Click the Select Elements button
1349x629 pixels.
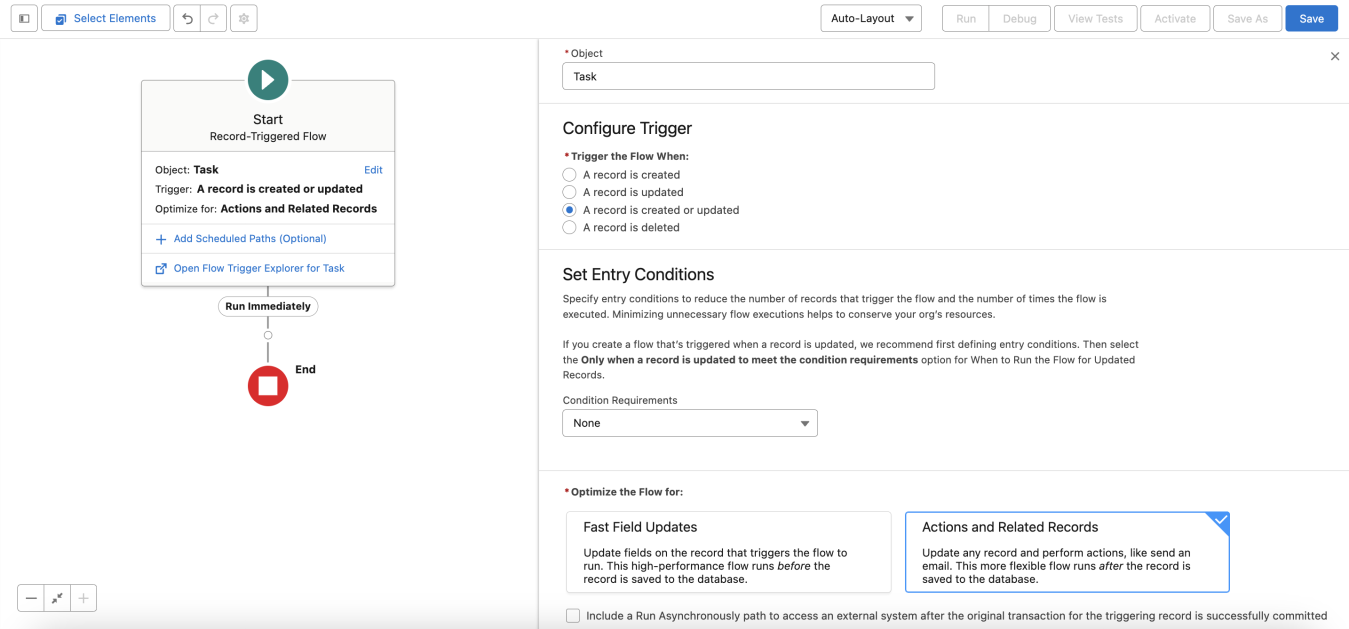click(105, 18)
